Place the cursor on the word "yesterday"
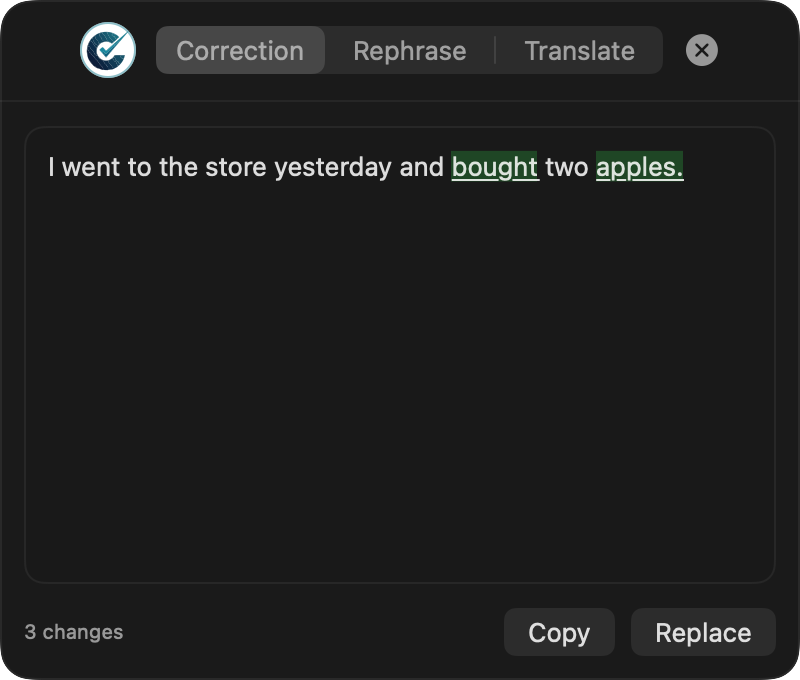 (x=333, y=167)
